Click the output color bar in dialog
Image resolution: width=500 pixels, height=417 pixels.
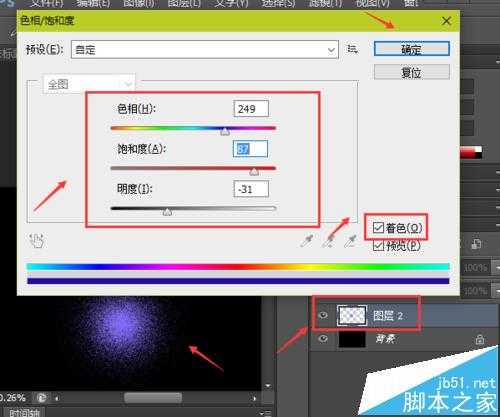click(238, 281)
